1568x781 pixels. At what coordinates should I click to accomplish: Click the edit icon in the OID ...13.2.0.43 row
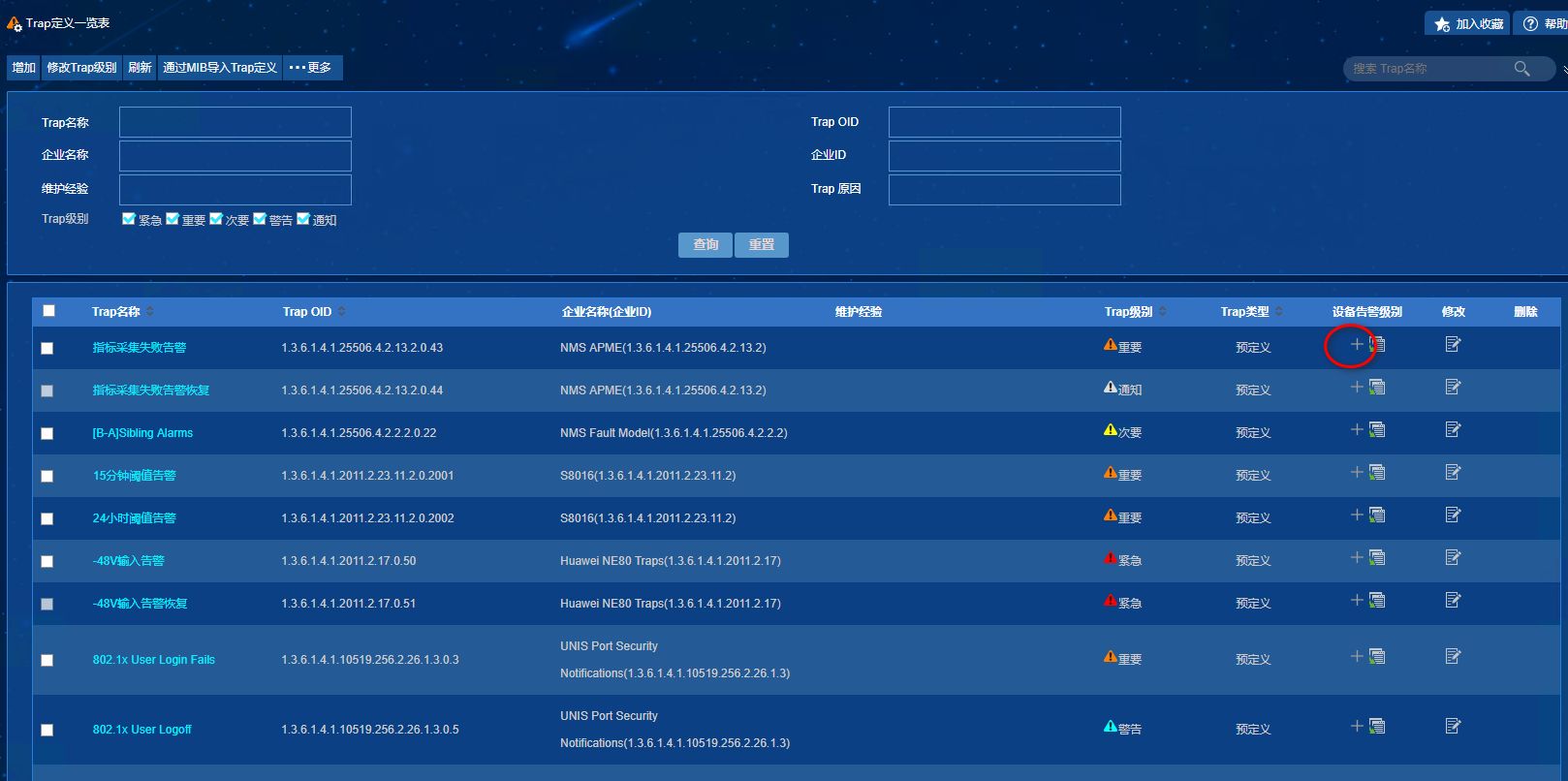pyautogui.click(x=1453, y=344)
